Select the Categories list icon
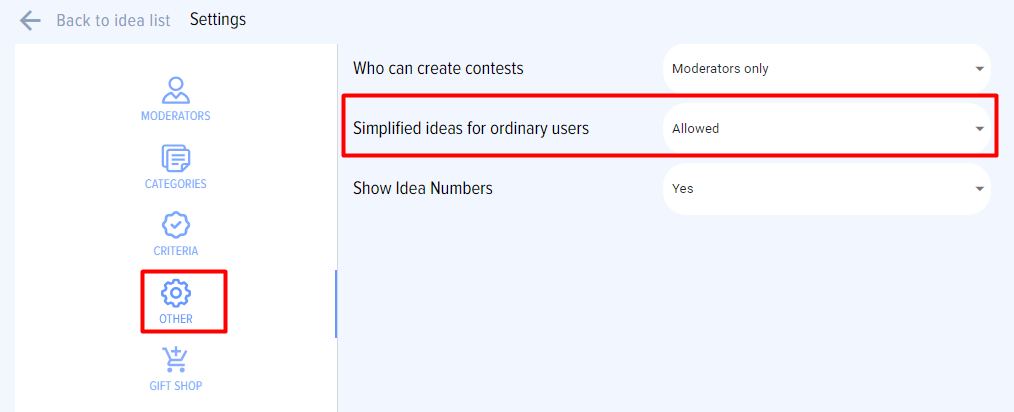 (x=175, y=158)
